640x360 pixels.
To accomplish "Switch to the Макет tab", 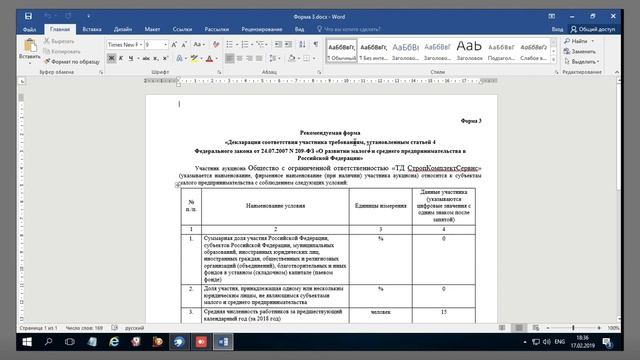I will [x=152, y=29].
